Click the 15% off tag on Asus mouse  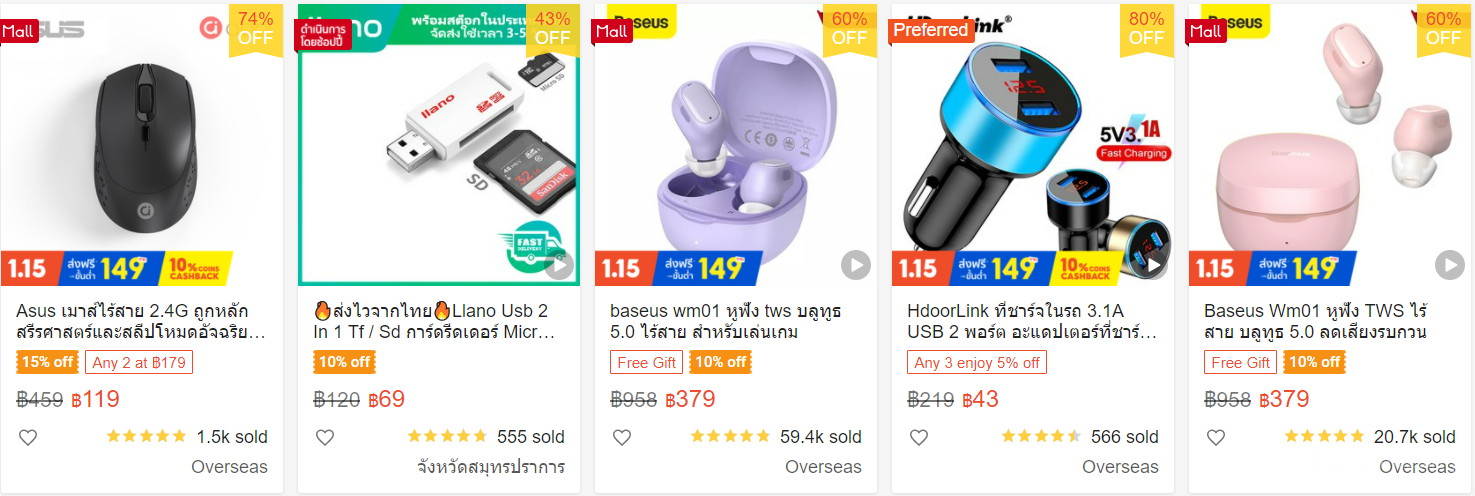pyautogui.click(x=47, y=362)
